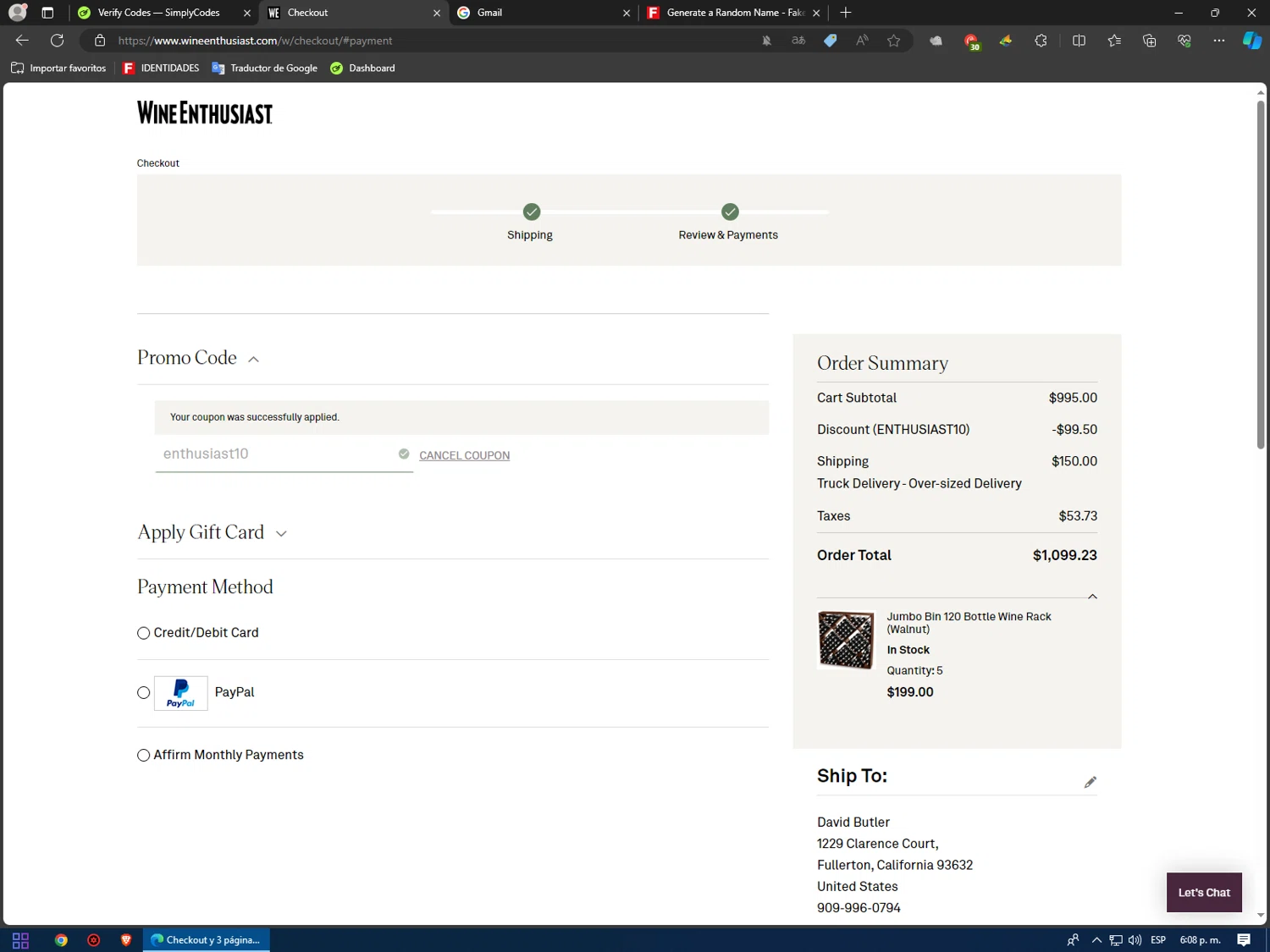Reload the page with the refresh icon
This screenshot has width=1270, height=952.
point(57,41)
